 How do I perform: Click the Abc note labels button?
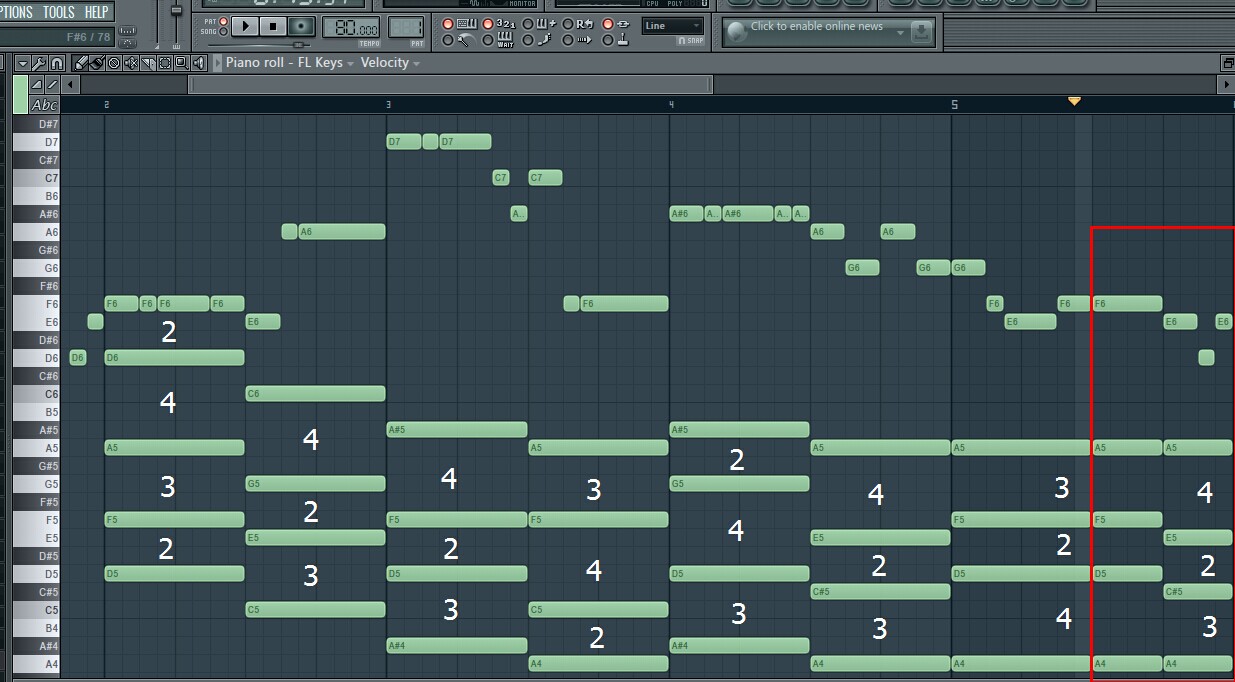[x=44, y=104]
